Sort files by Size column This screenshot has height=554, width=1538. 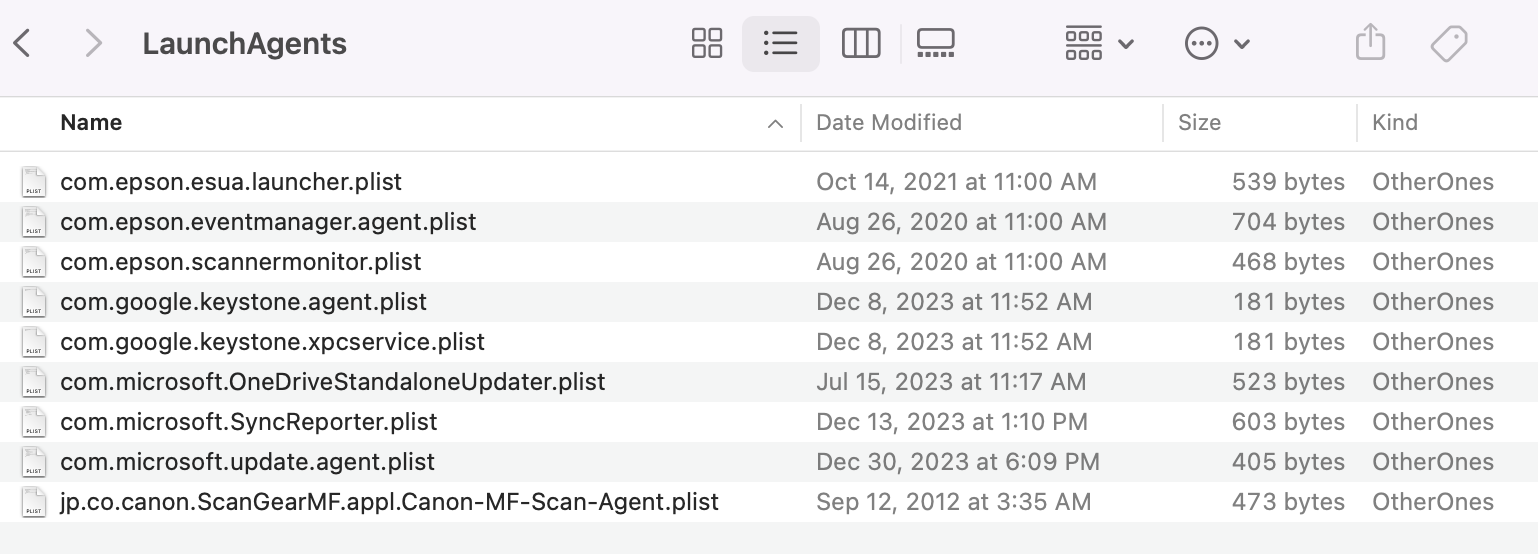tap(1199, 123)
